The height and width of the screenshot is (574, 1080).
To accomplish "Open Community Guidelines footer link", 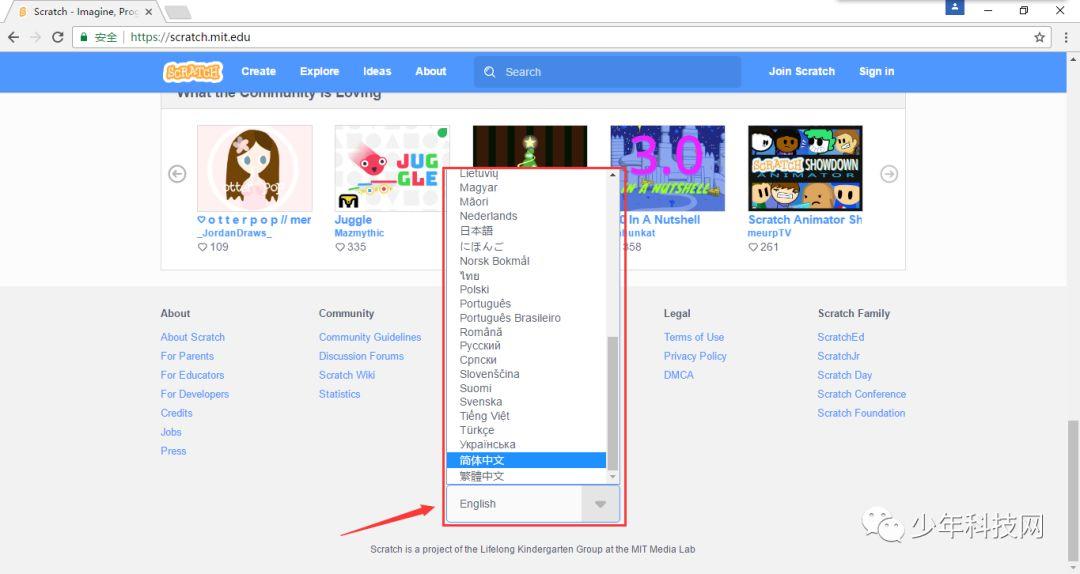I will tap(370, 337).
